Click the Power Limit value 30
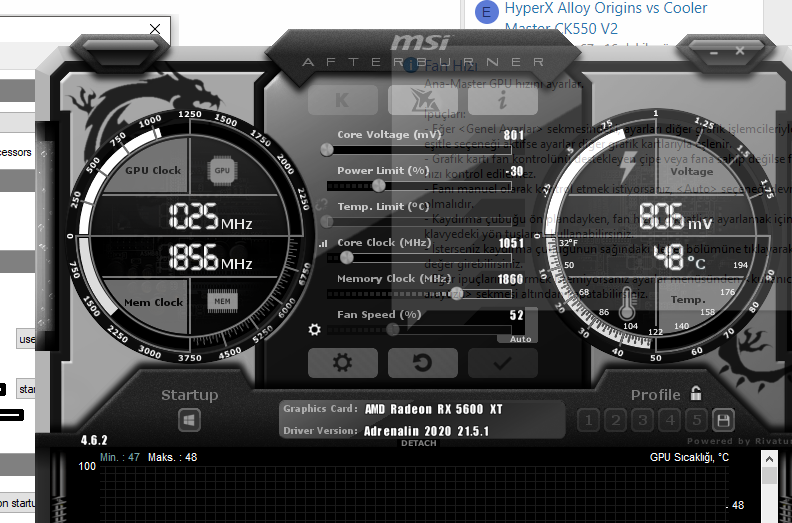792x523 pixels. pos(516,171)
